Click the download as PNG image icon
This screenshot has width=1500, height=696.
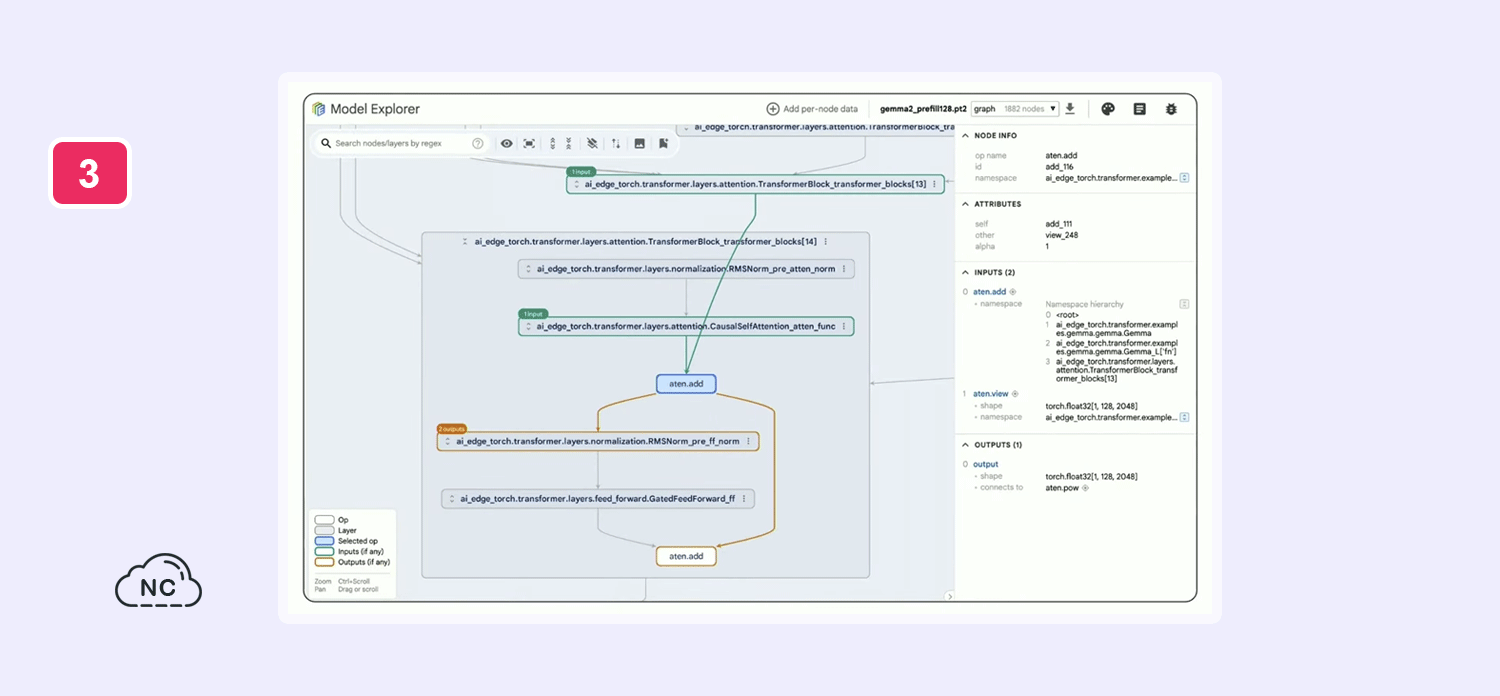(x=639, y=144)
